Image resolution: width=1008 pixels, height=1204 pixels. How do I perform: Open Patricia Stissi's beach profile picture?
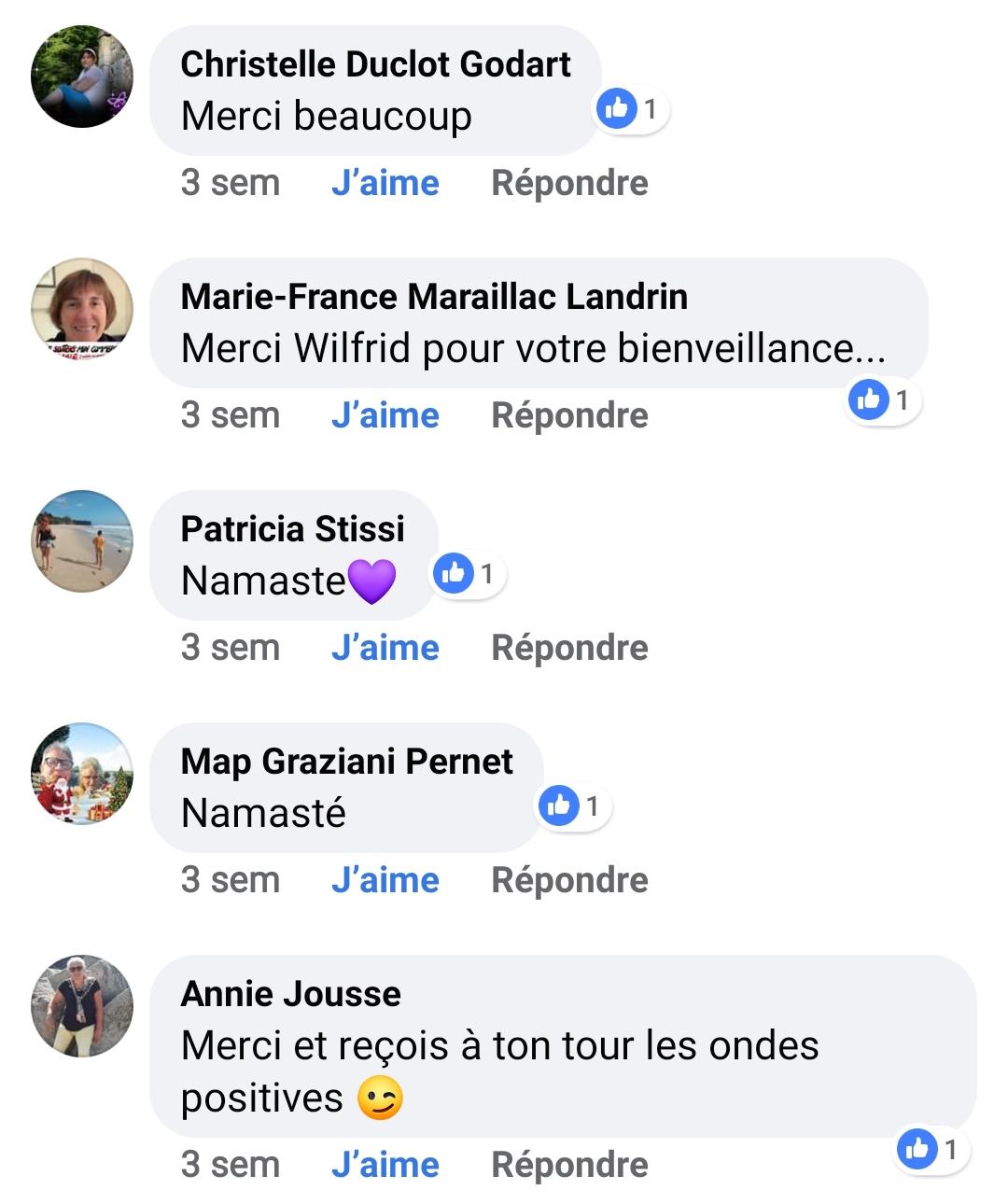(82, 541)
